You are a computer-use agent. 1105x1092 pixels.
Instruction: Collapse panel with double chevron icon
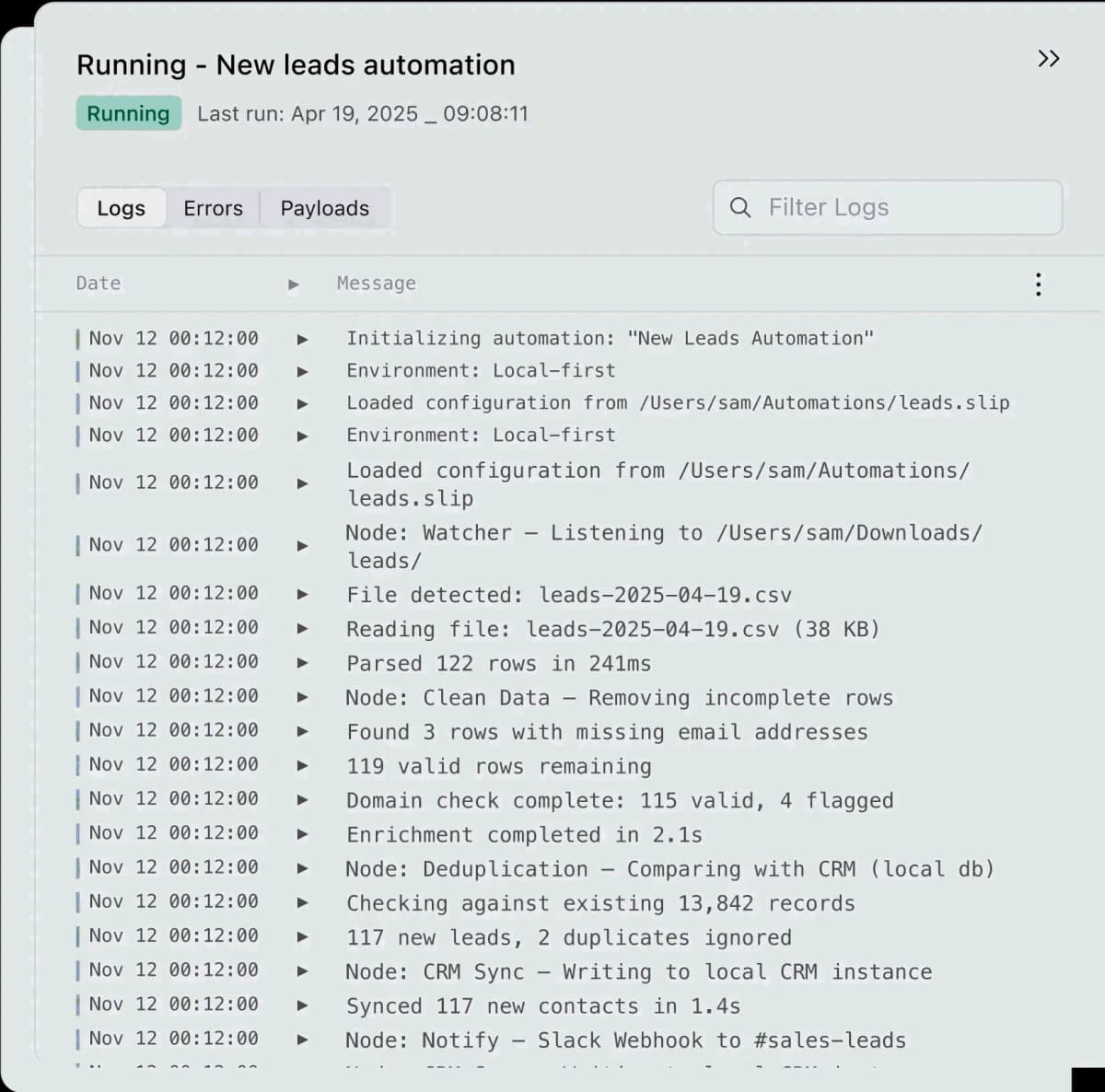tap(1048, 59)
